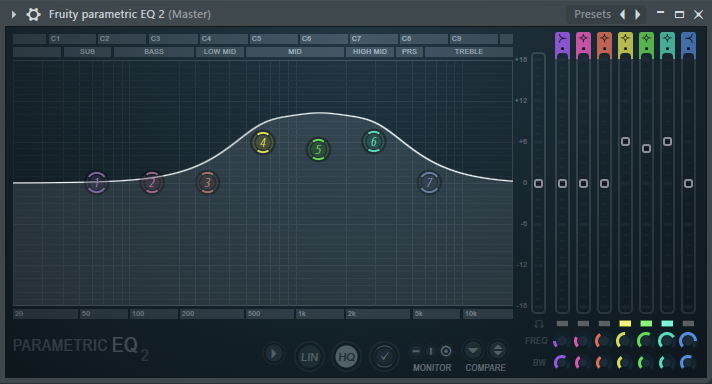Toggle the HQ high quality mode
This screenshot has height=384, width=712.
346,357
